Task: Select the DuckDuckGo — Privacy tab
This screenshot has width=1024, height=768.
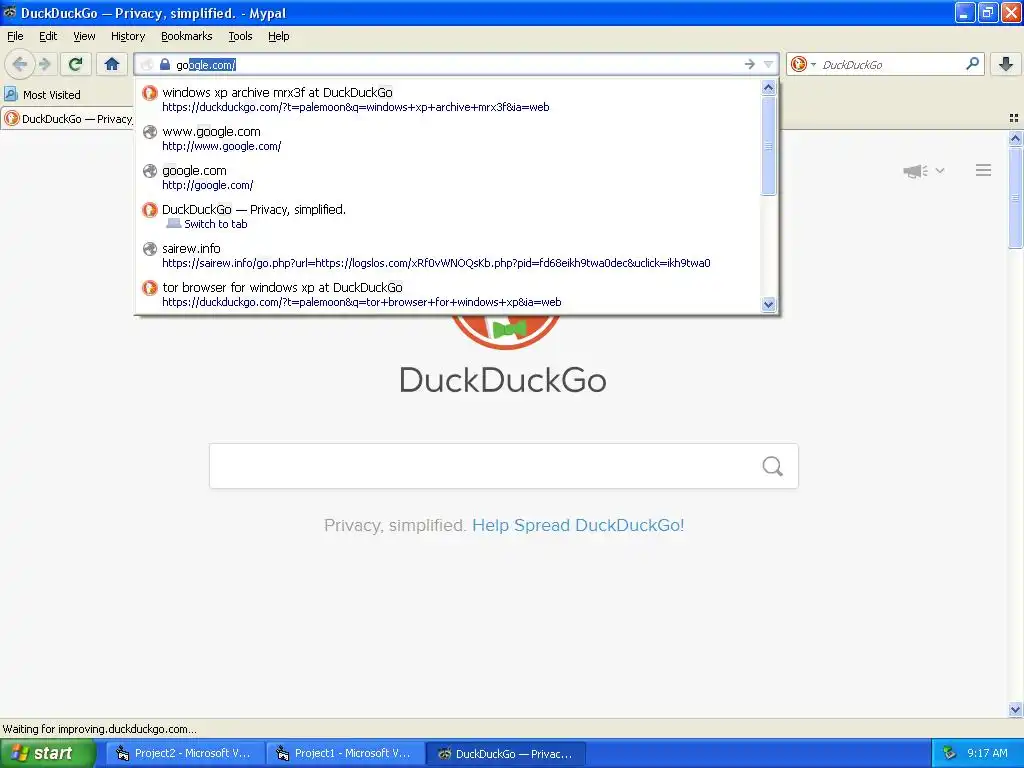Action: 67,119
